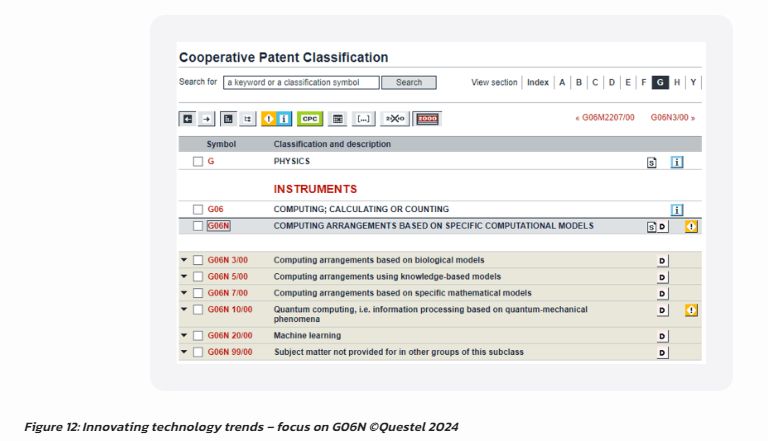768x441 pixels.
Task: Open the blue info icon for PHYSICS
Action: coord(677,162)
